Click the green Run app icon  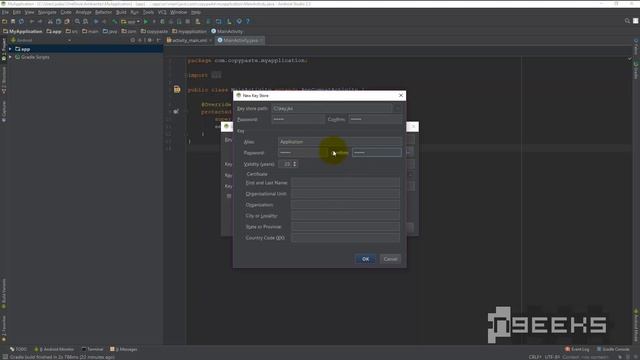pos(146,21)
